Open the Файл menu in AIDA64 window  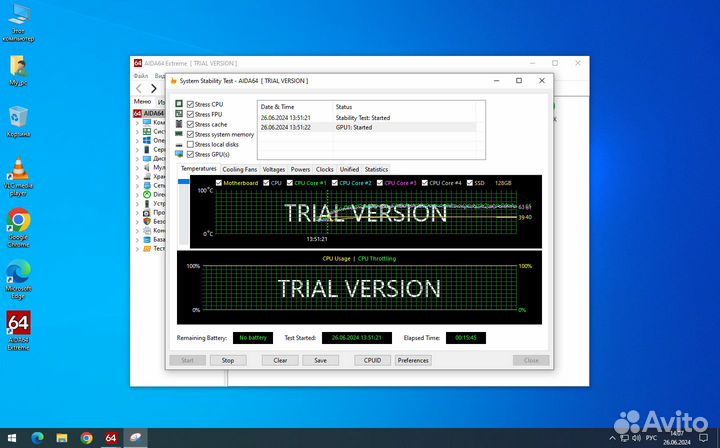[141, 76]
